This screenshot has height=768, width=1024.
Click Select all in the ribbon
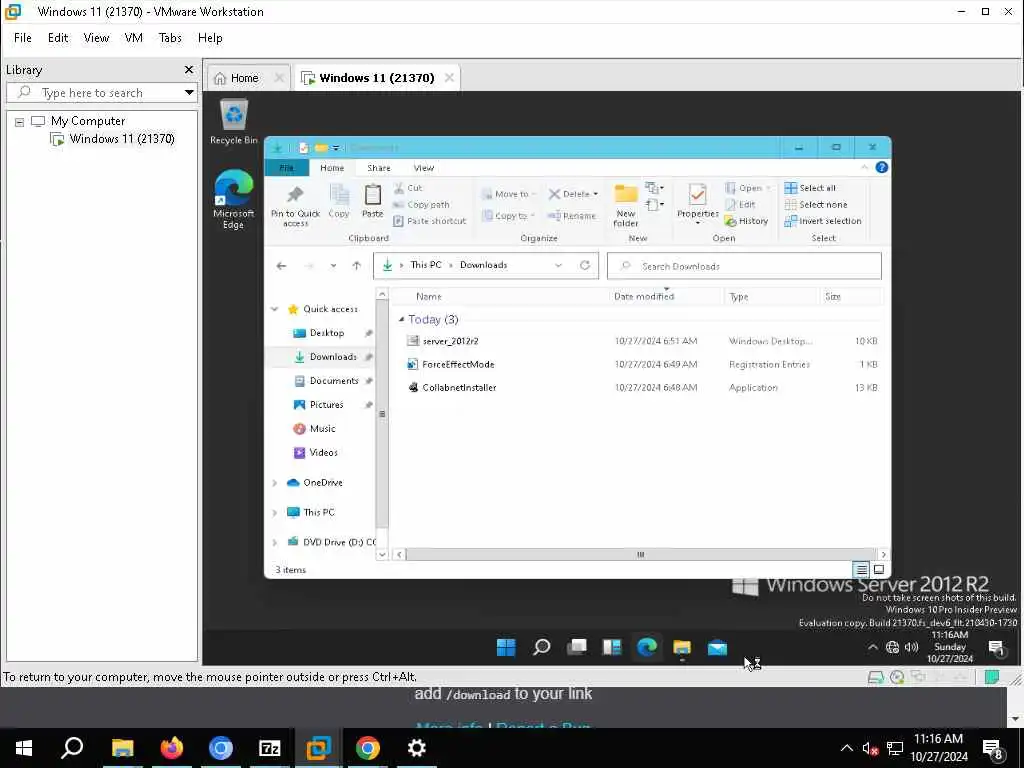pyautogui.click(x=810, y=188)
